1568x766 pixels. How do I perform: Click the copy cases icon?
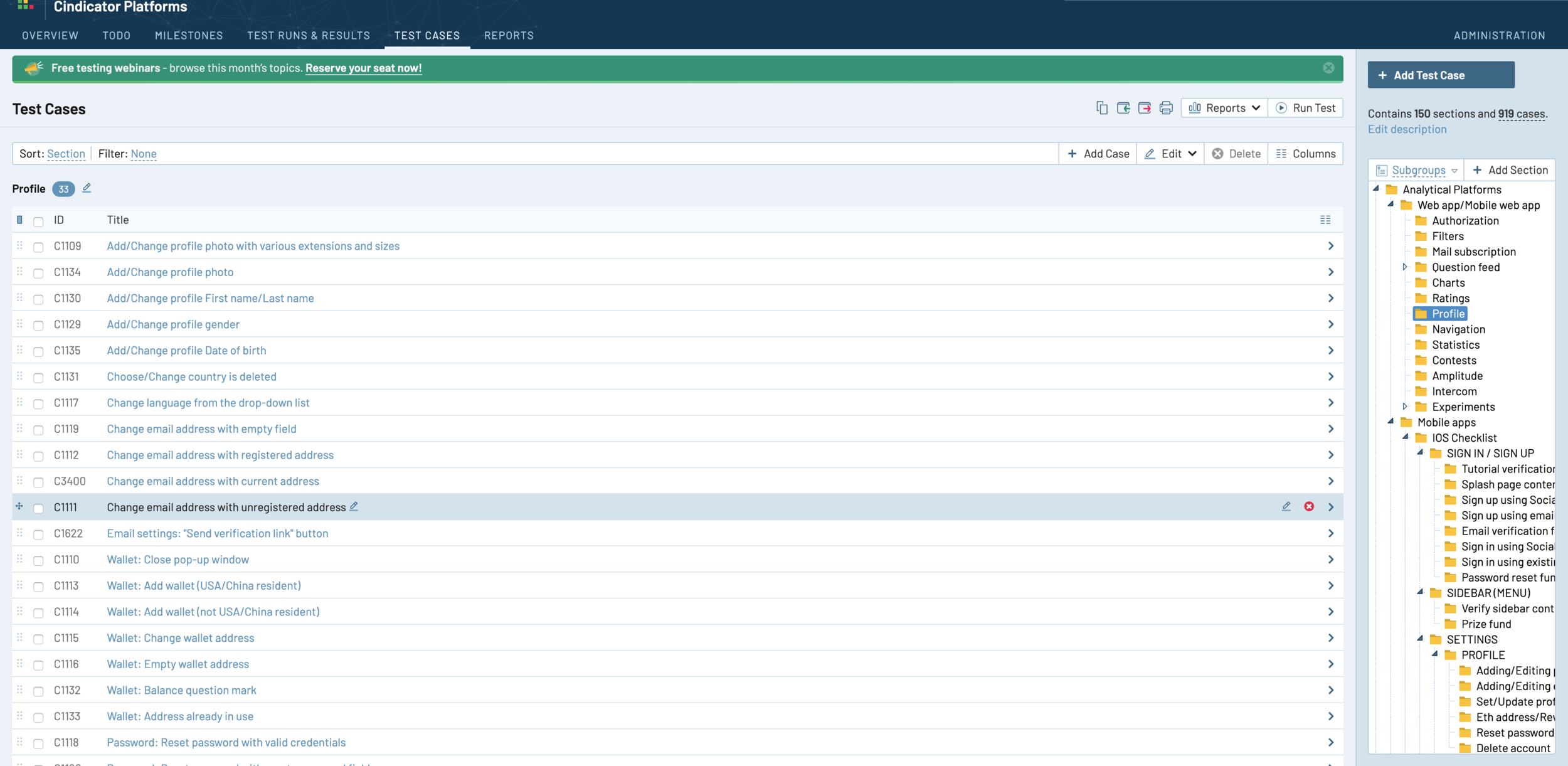pos(1101,108)
